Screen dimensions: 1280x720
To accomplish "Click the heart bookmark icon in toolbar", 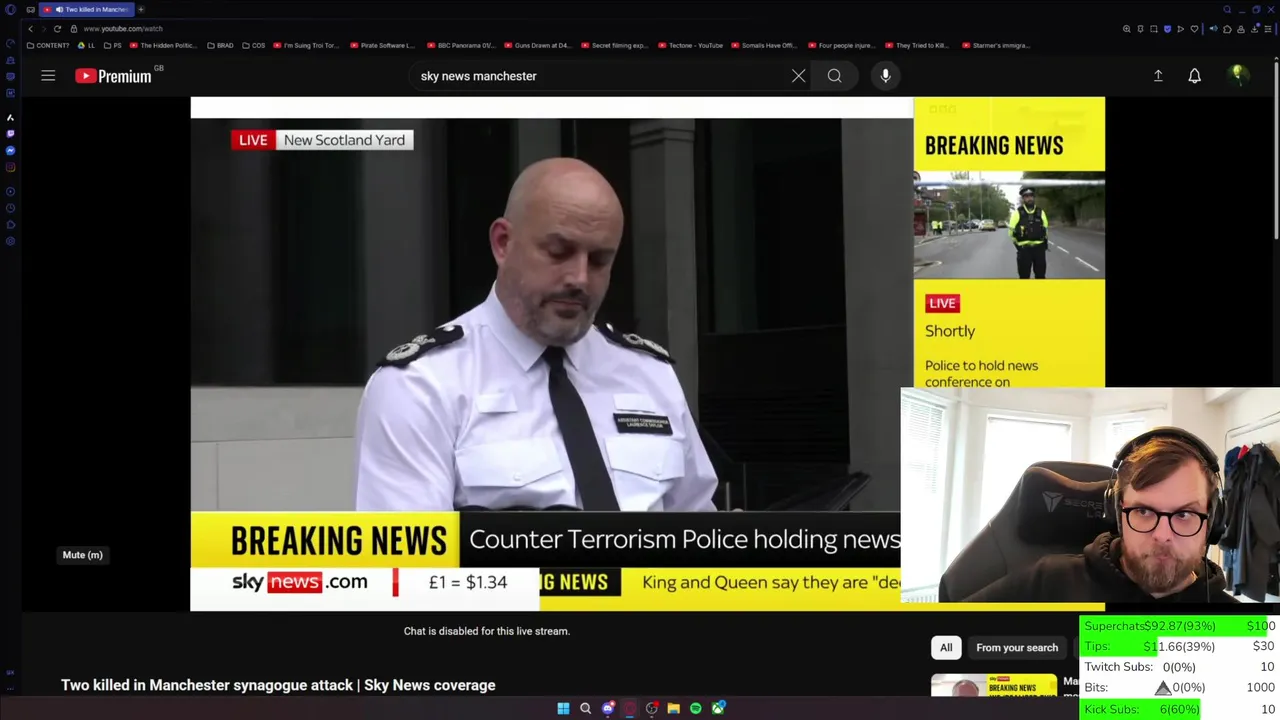I will point(1194,29).
